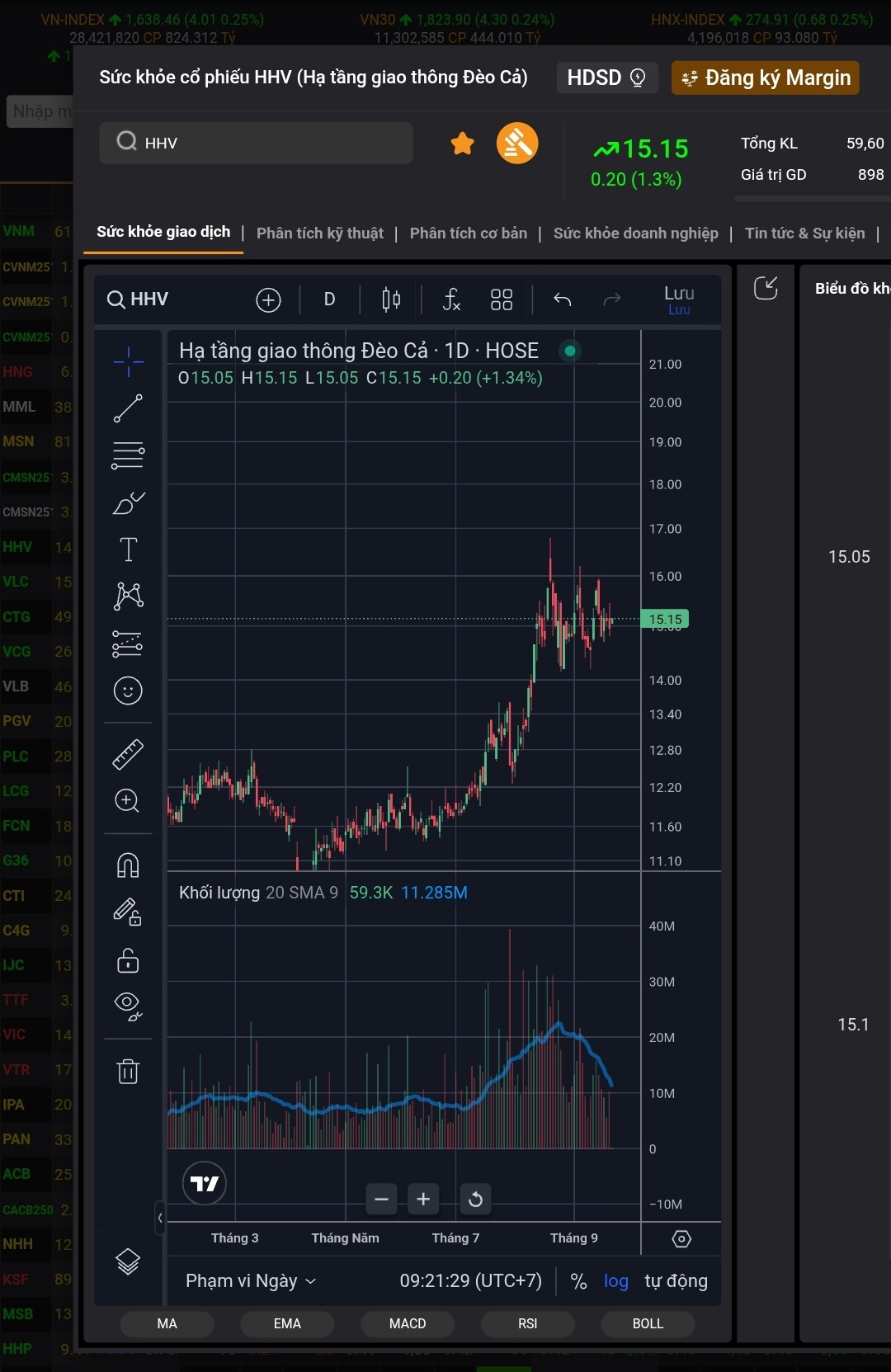Add the MACD indicator button
The width and height of the screenshot is (891, 1372).
click(408, 1323)
